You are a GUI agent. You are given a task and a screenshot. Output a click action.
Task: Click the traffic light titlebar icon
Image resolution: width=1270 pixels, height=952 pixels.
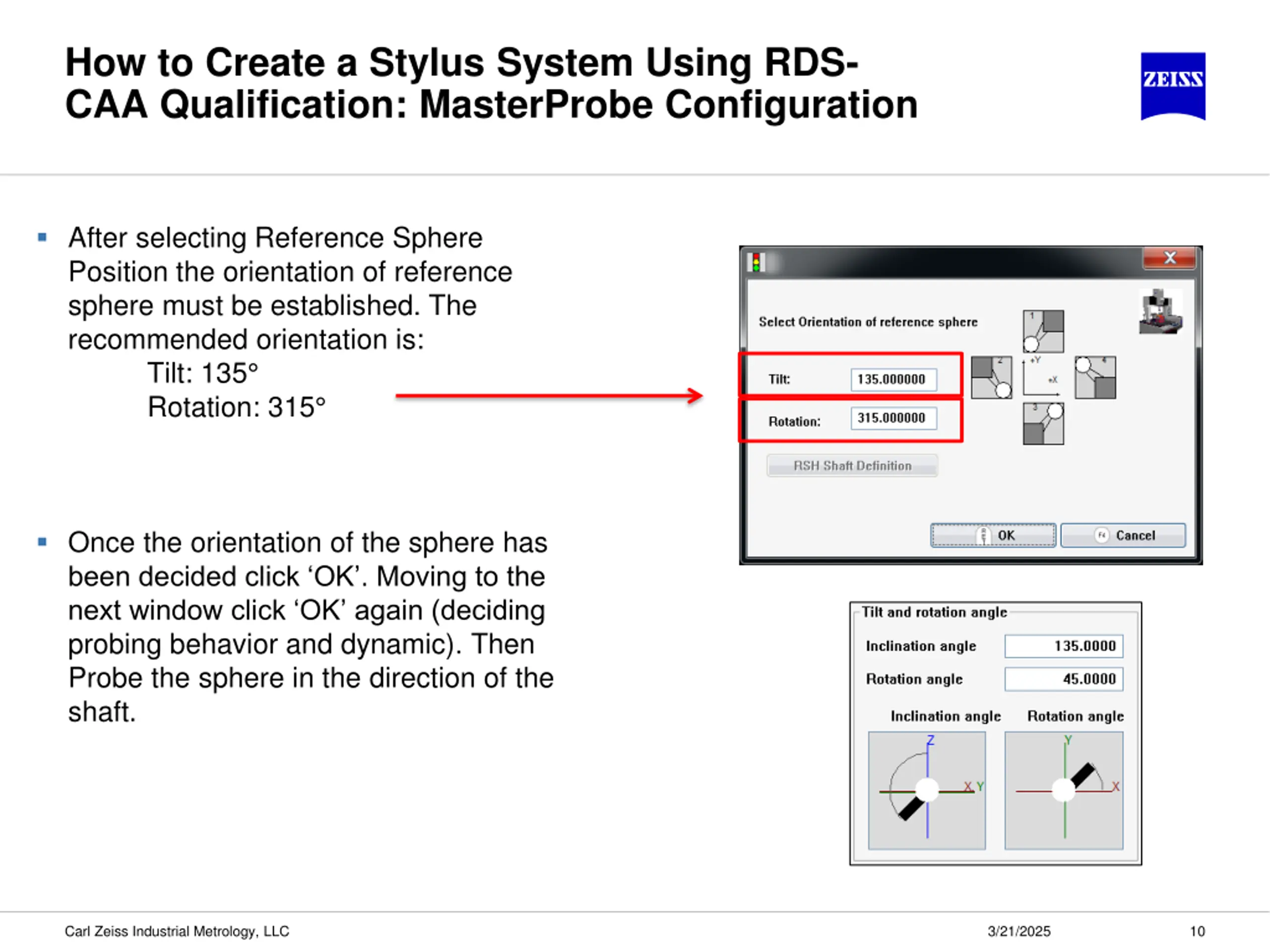757,262
